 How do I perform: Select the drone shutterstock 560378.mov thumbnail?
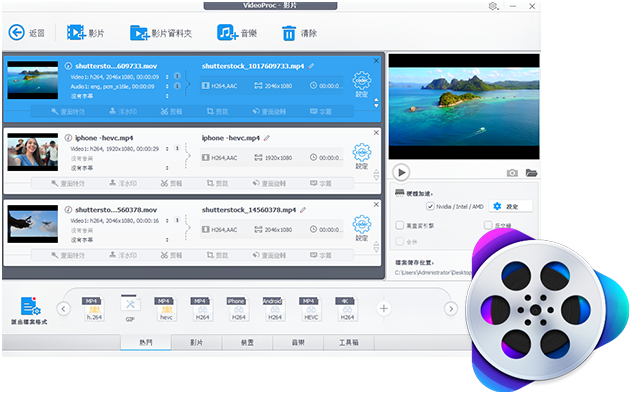[x=33, y=224]
